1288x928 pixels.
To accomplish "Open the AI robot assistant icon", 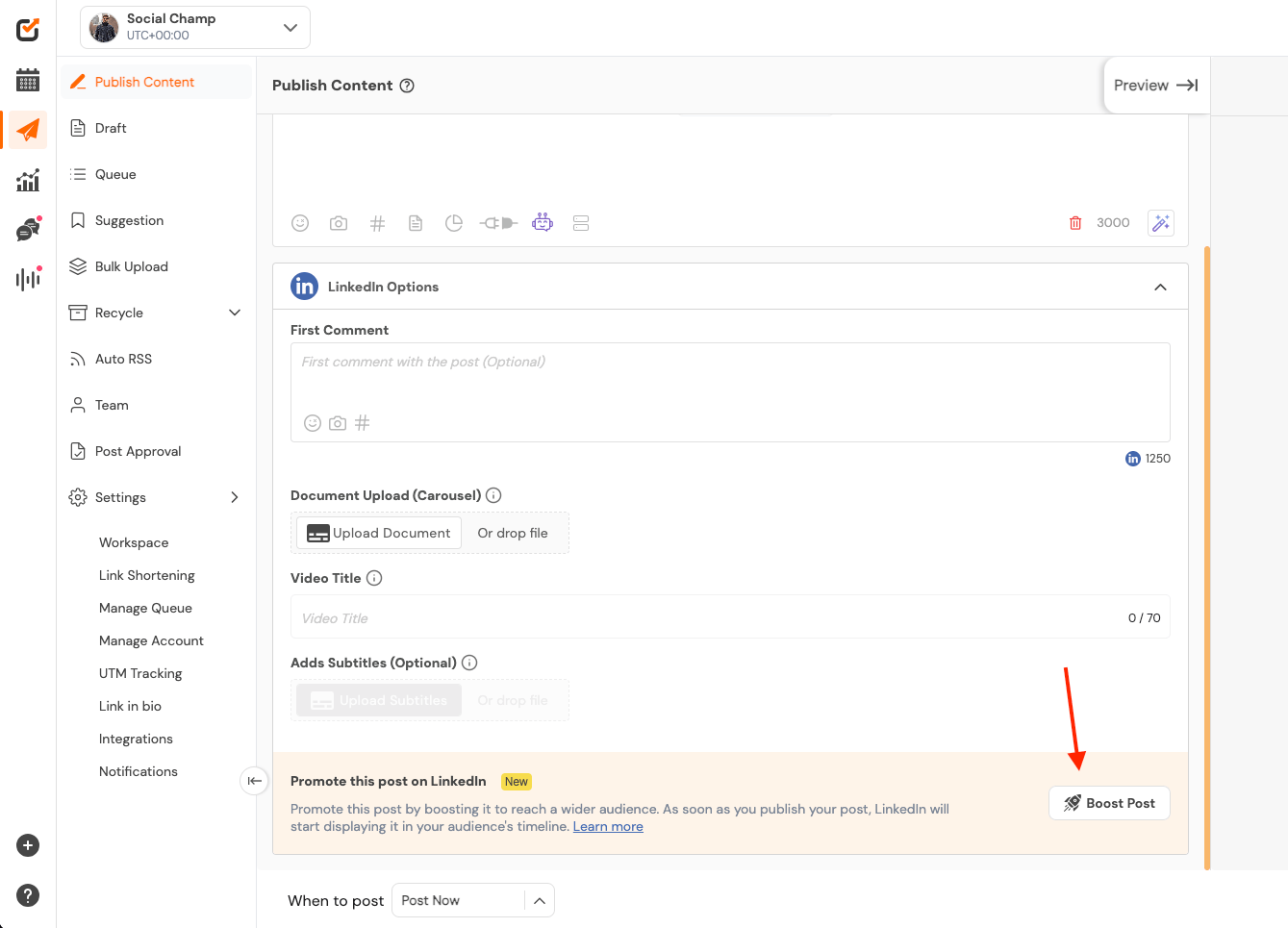I will 543,222.
